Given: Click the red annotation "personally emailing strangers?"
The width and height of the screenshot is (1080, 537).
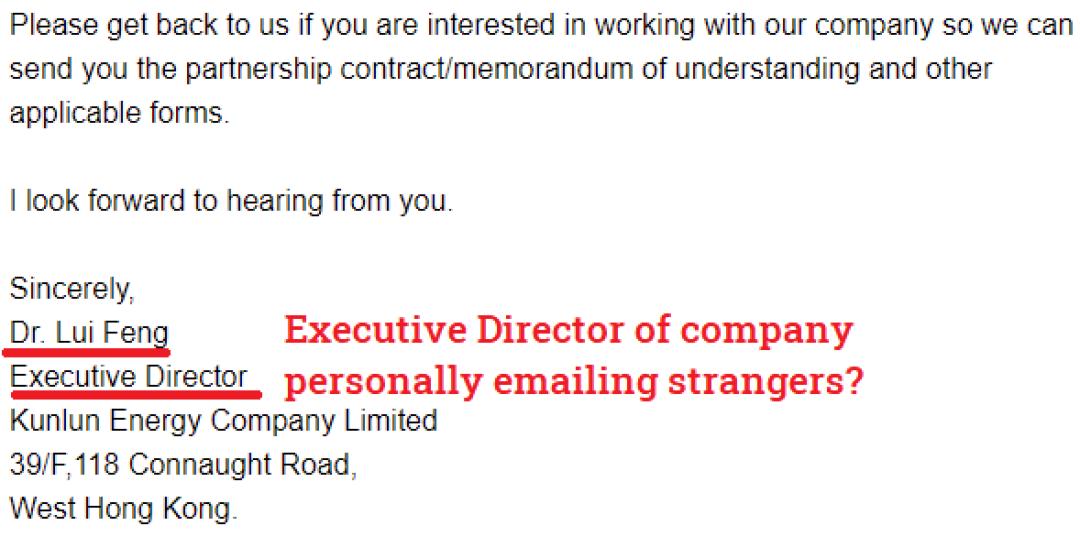Looking at the screenshot, I should (575, 382).
